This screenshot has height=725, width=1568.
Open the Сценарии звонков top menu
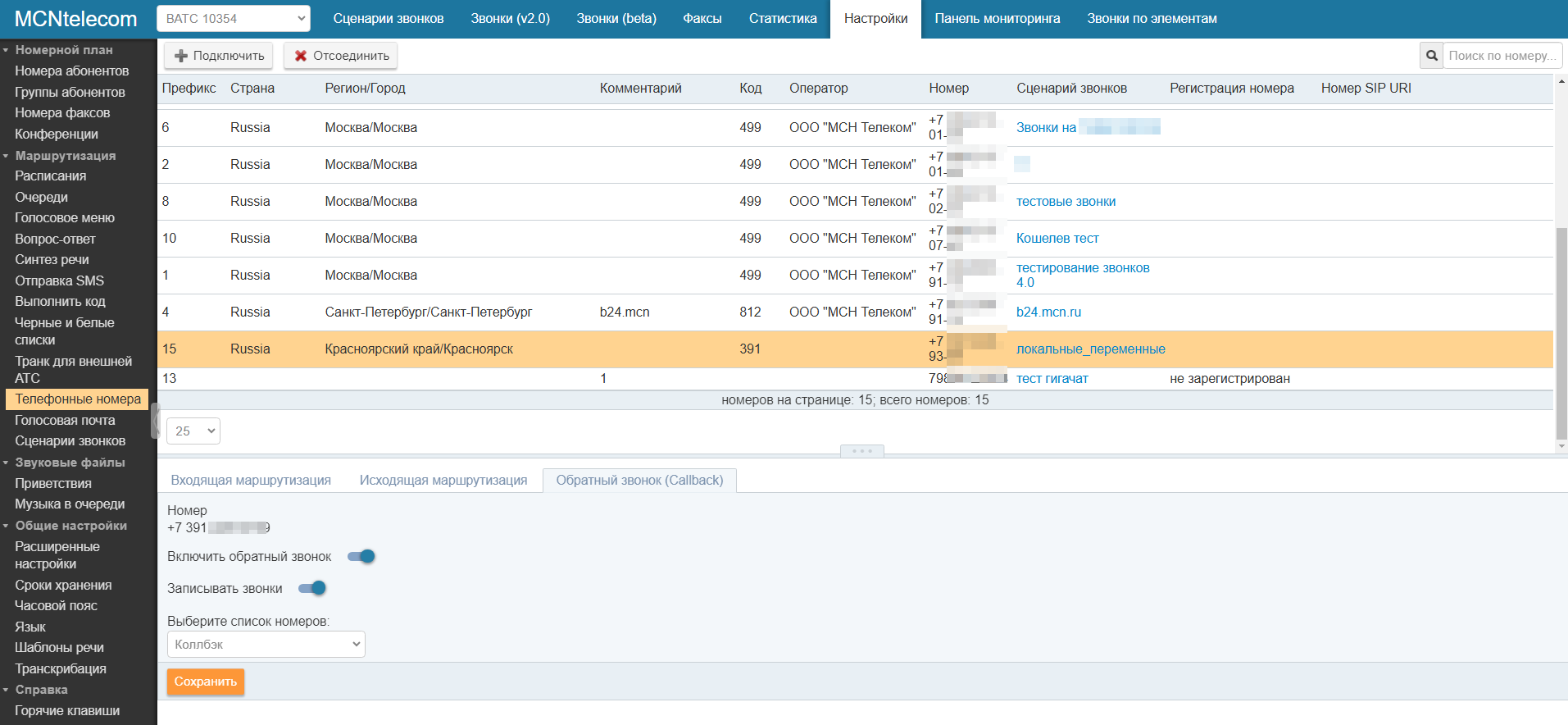click(x=389, y=18)
